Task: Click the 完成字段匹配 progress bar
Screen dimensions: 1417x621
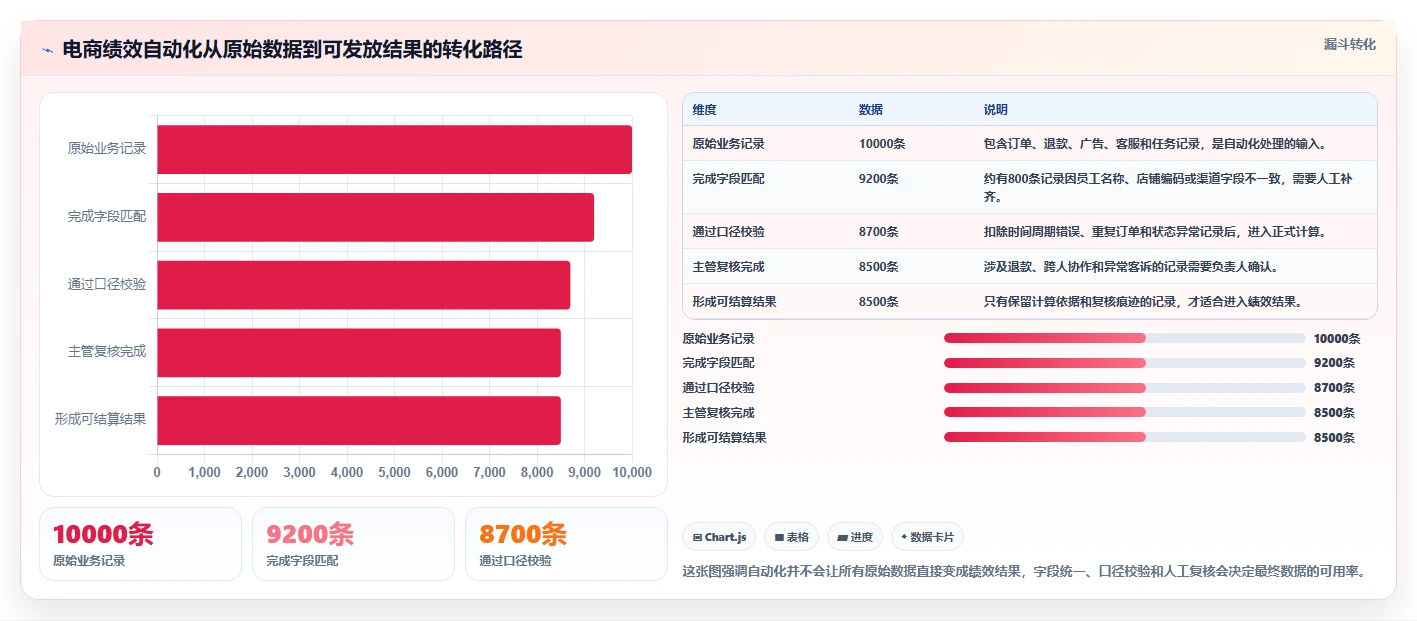Action: click(x=1125, y=363)
